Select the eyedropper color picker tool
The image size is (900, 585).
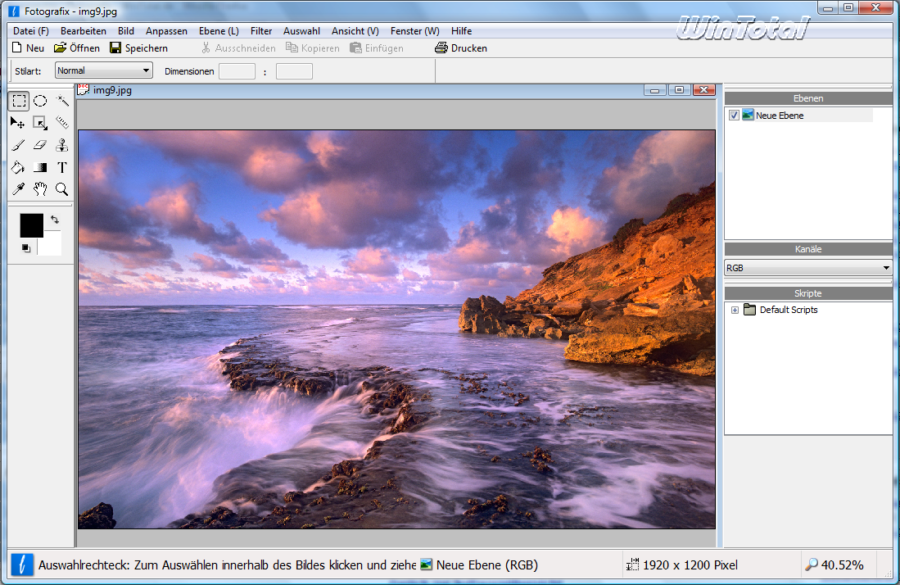[x=18, y=189]
